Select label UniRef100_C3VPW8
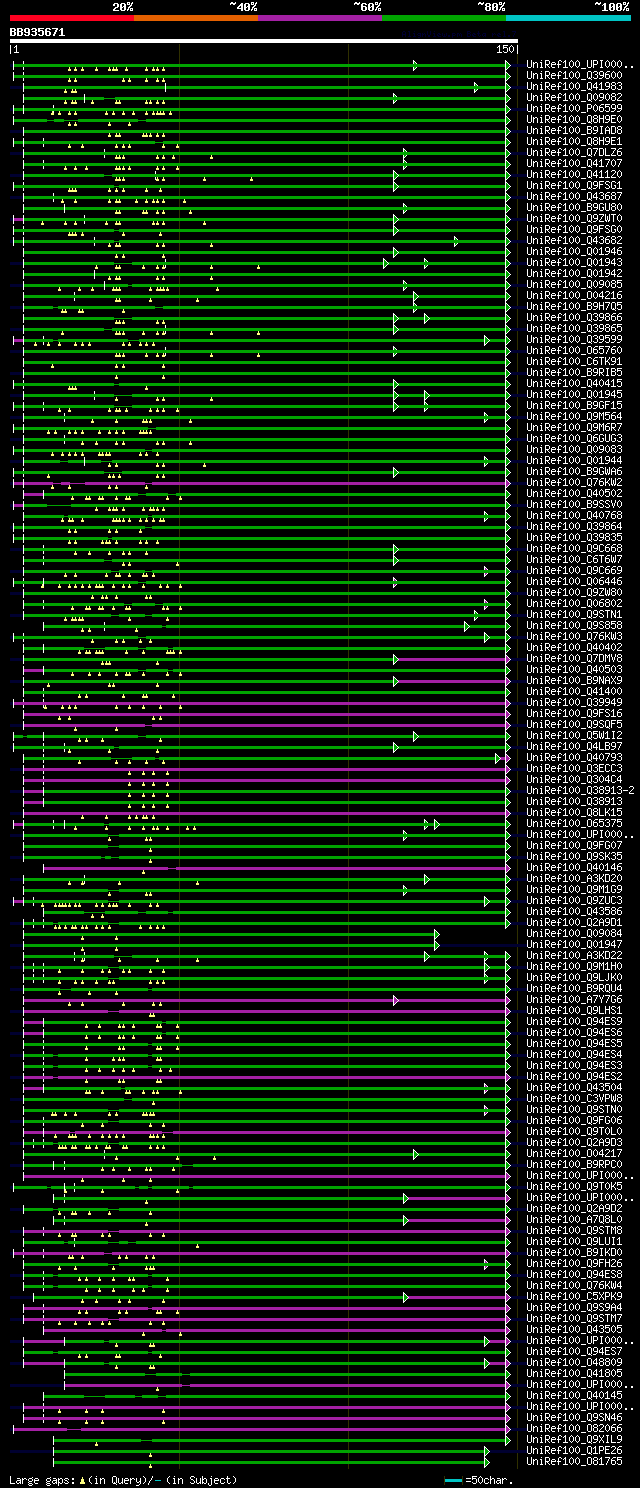Screen dimensions: 640x1488 coord(574,1099)
